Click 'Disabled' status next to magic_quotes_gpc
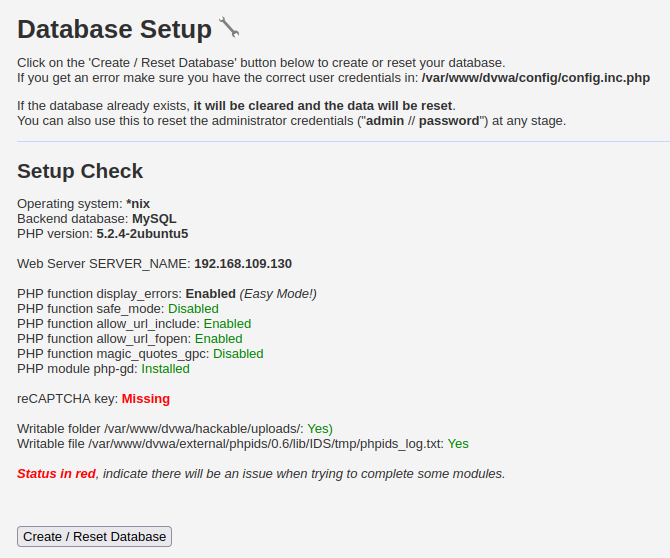This screenshot has height=558, width=670. 238,354
